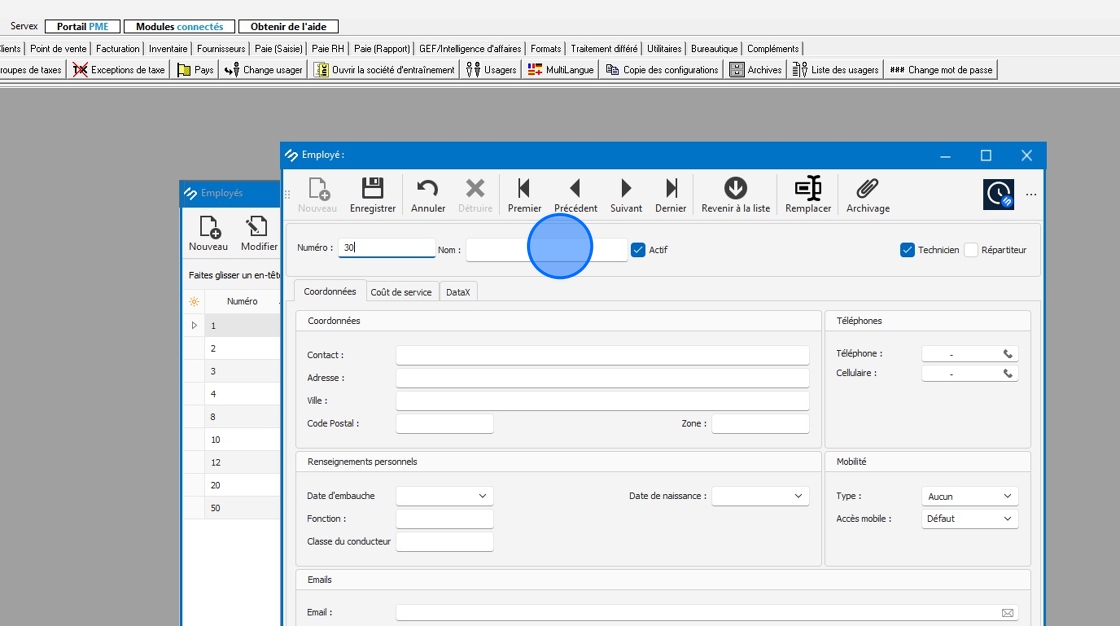
Task: Click the Adresse input field
Action: click(602, 378)
